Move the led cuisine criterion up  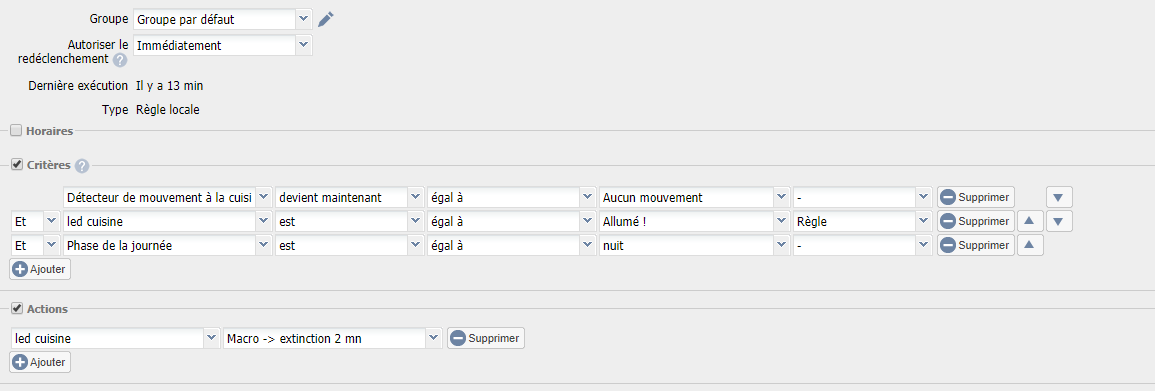tap(1030, 221)
